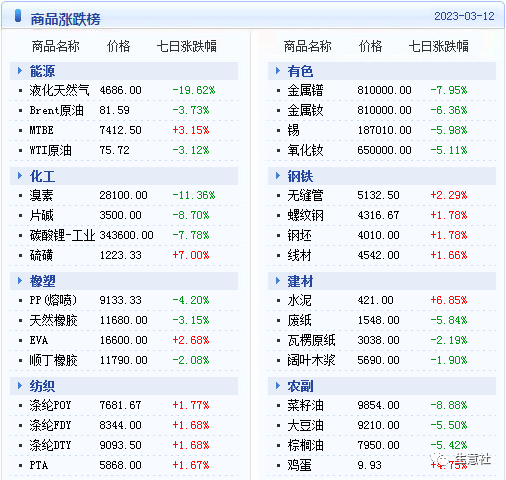506x480 pixels.
Task: Expand the 纺织 category arrow
Action: (20, 386)
